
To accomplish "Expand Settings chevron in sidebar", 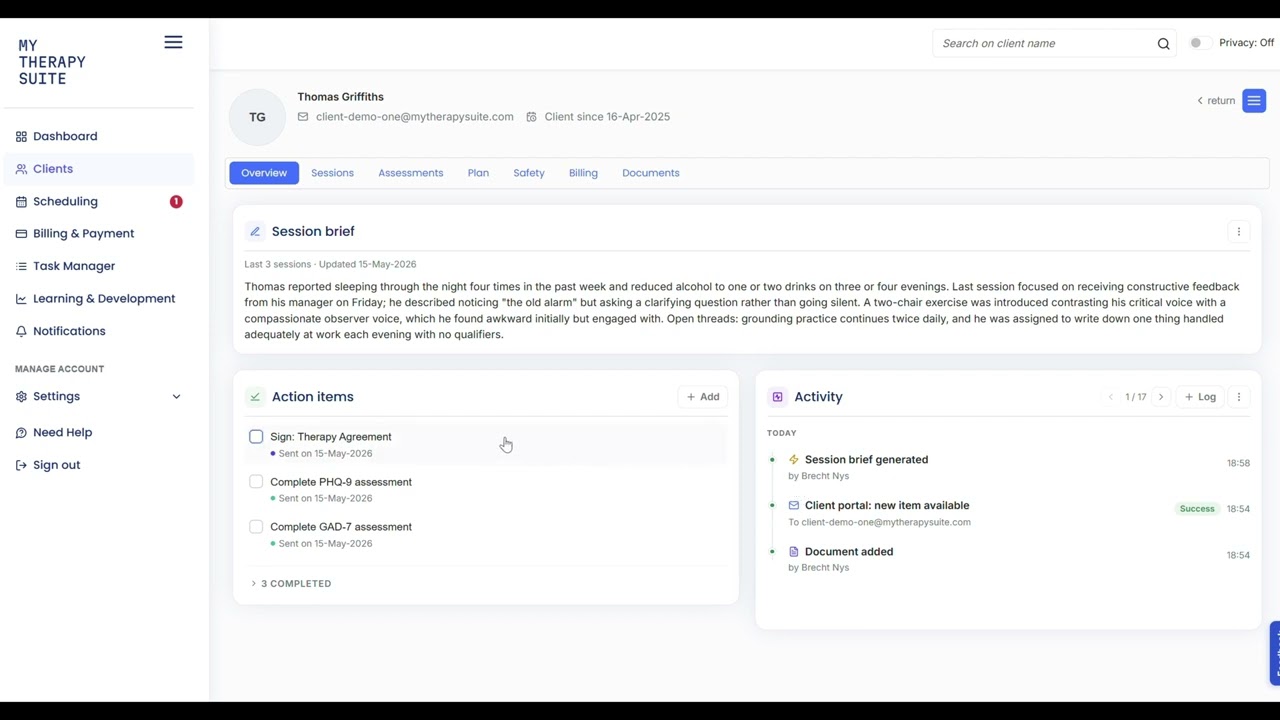I will click(176, 397).
